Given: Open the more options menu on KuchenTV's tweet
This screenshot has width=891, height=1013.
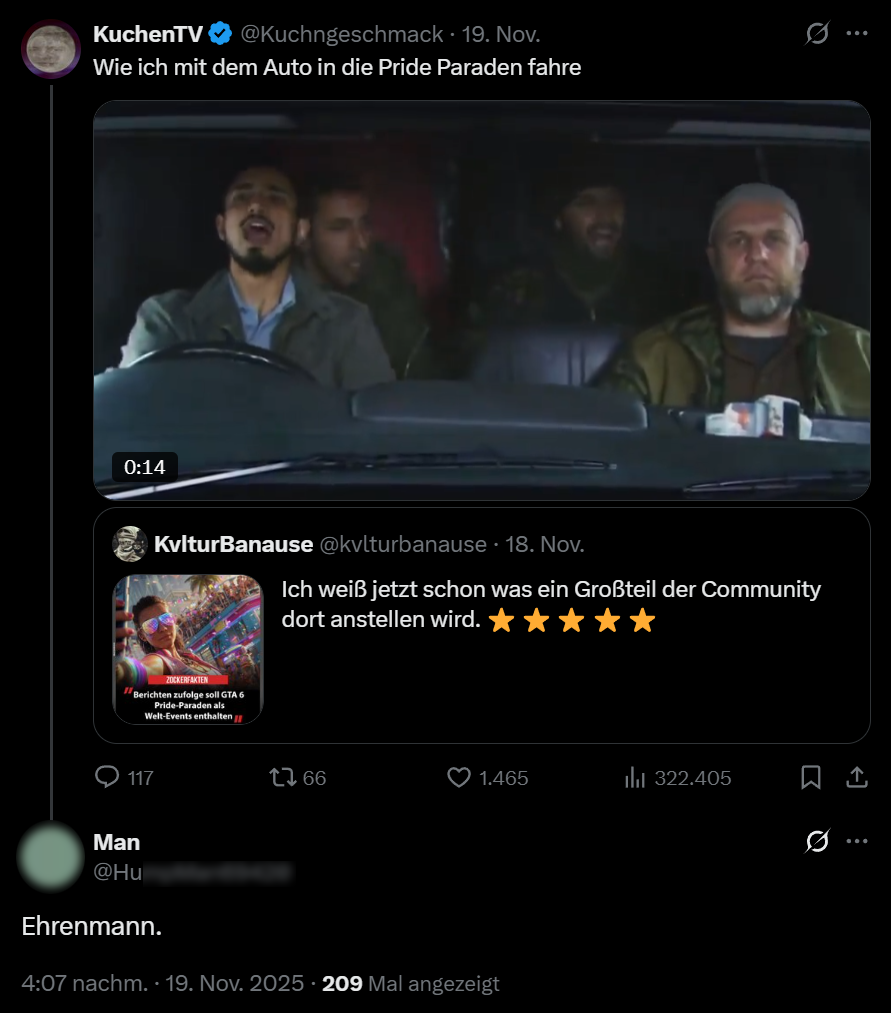Looking at the screenshot, I should pyautogui.click(x=857, y=33).
